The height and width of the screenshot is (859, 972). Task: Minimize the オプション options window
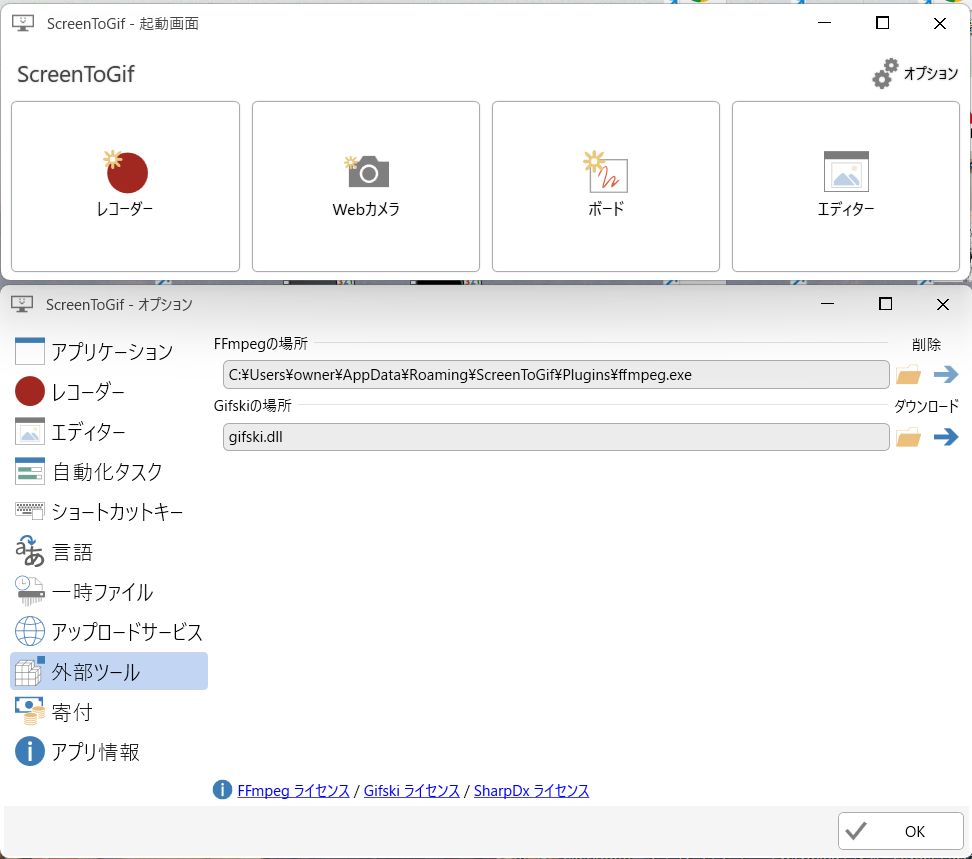[827, 304]
